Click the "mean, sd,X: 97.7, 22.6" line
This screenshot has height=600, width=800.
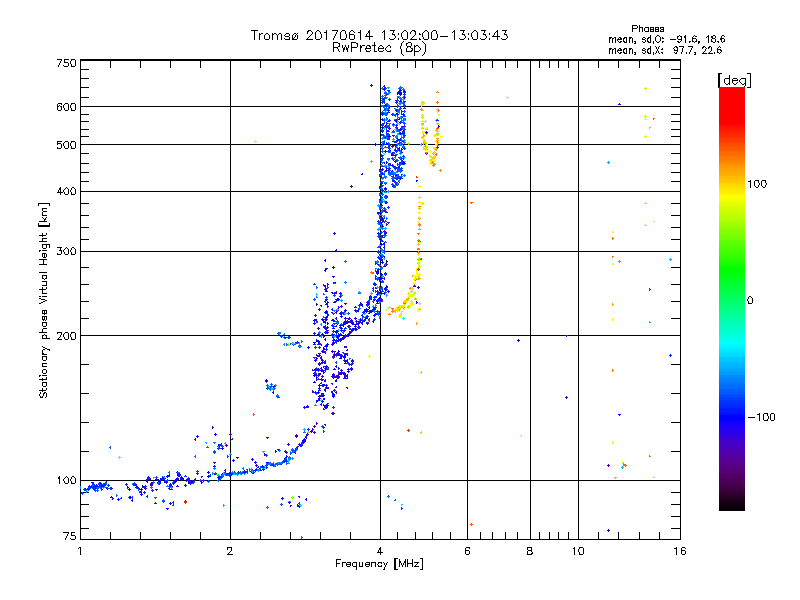pyautogui.click(x=665, y=50)
